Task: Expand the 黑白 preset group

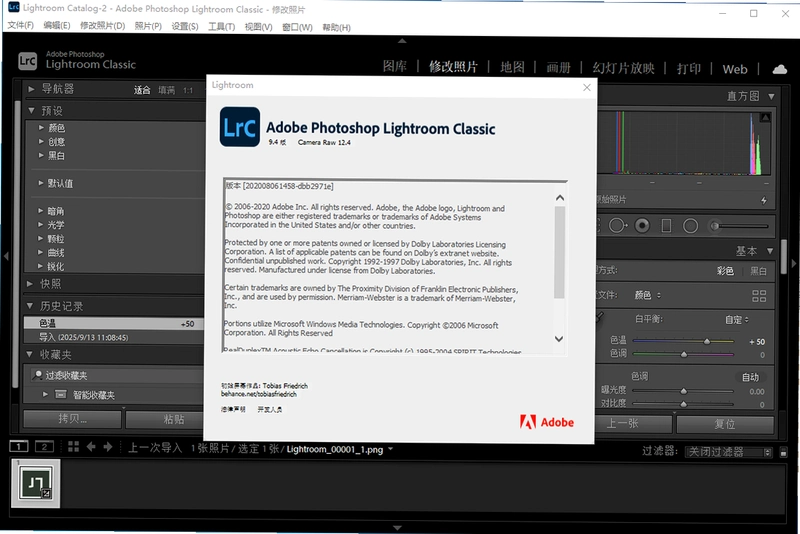Action: pos(41,155)
